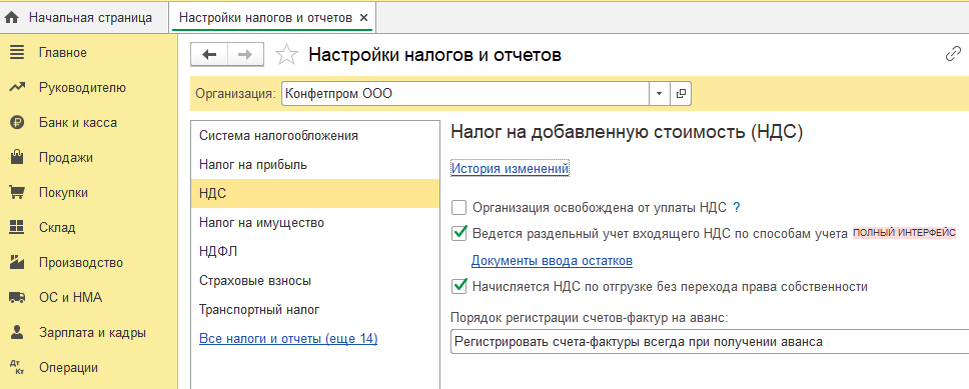The height and width of the screenshot is (389, 969).
Task: Open the Банк и касса section
Action: pyautogui.click(x=77, y=122)
